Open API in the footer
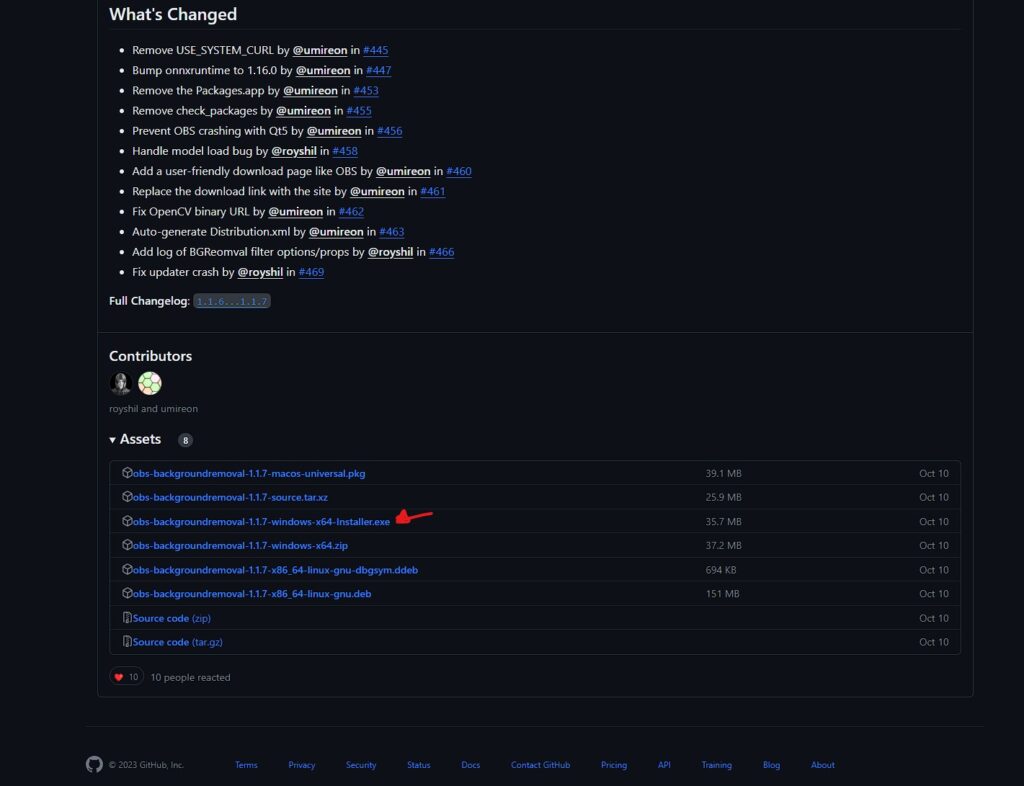This screenshot has height=786, width=1024. [x=664, y=765]
